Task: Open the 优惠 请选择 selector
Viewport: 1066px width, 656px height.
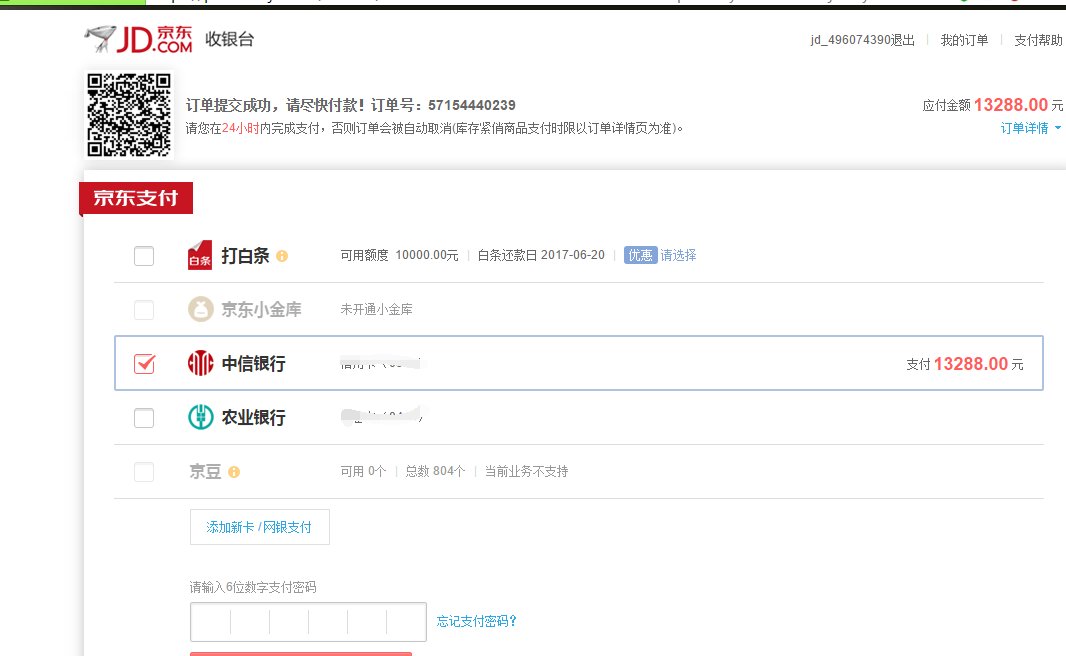Action: coord(660,255)
